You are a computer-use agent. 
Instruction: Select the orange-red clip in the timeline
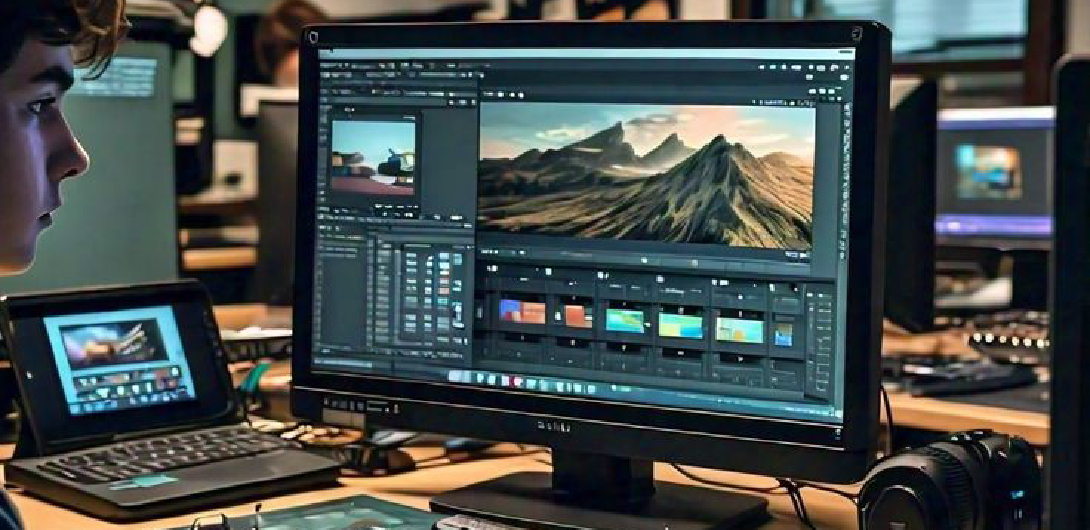[x=577, y=316]
